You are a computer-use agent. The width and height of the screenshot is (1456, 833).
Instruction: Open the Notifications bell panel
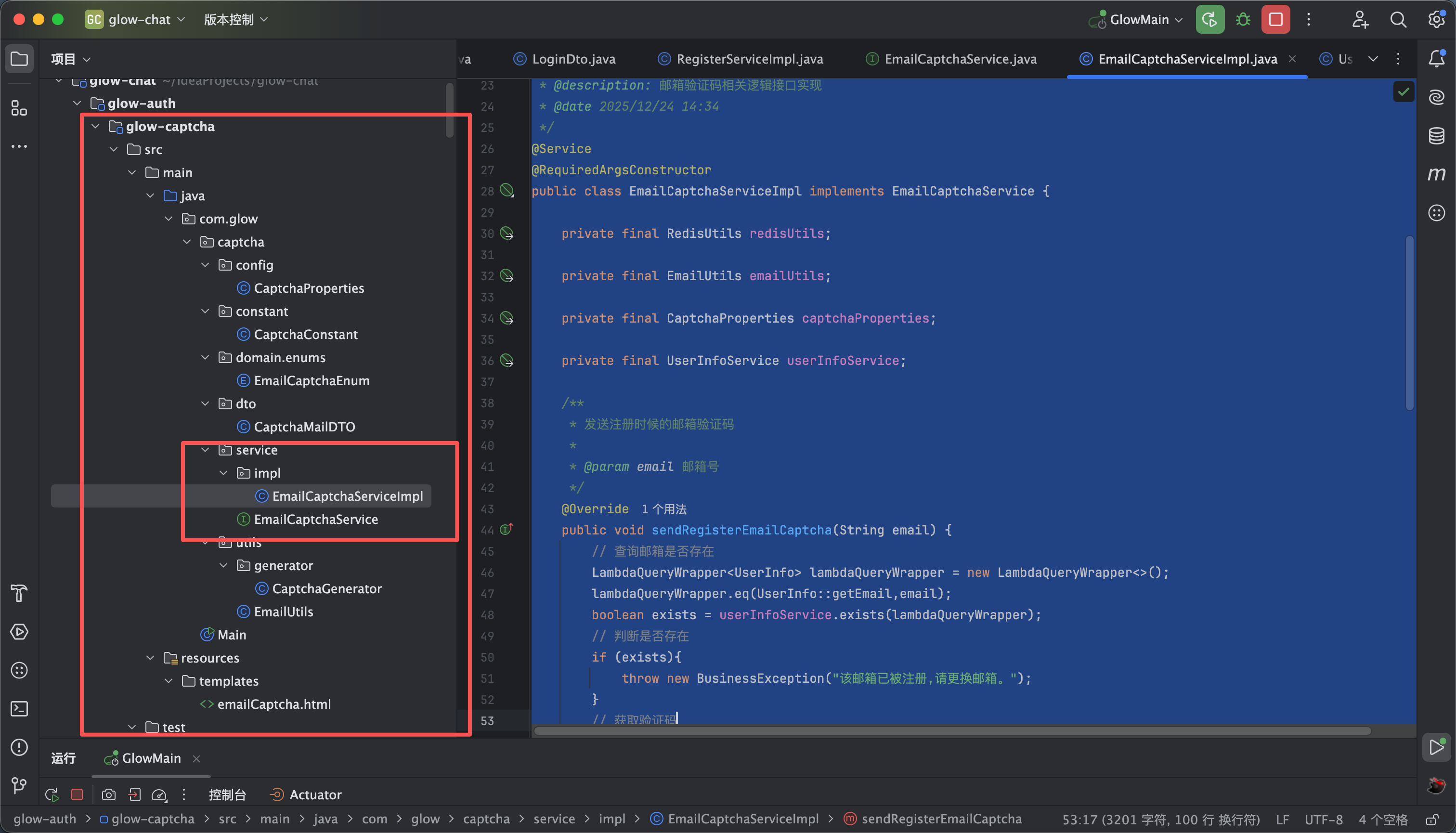(1436, 58)
